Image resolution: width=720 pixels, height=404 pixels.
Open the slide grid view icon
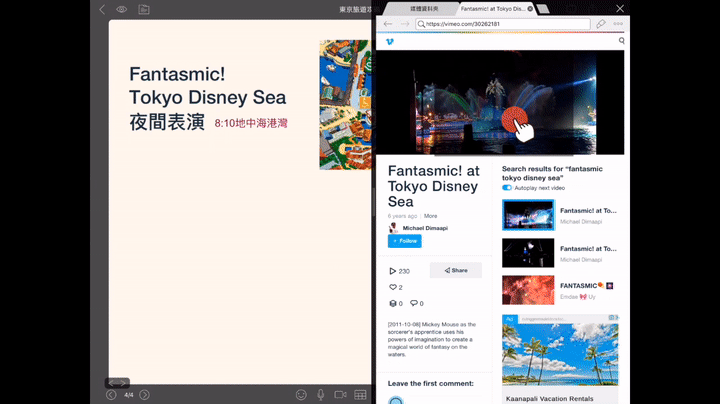pyautogui.click(x=360, y=395)
